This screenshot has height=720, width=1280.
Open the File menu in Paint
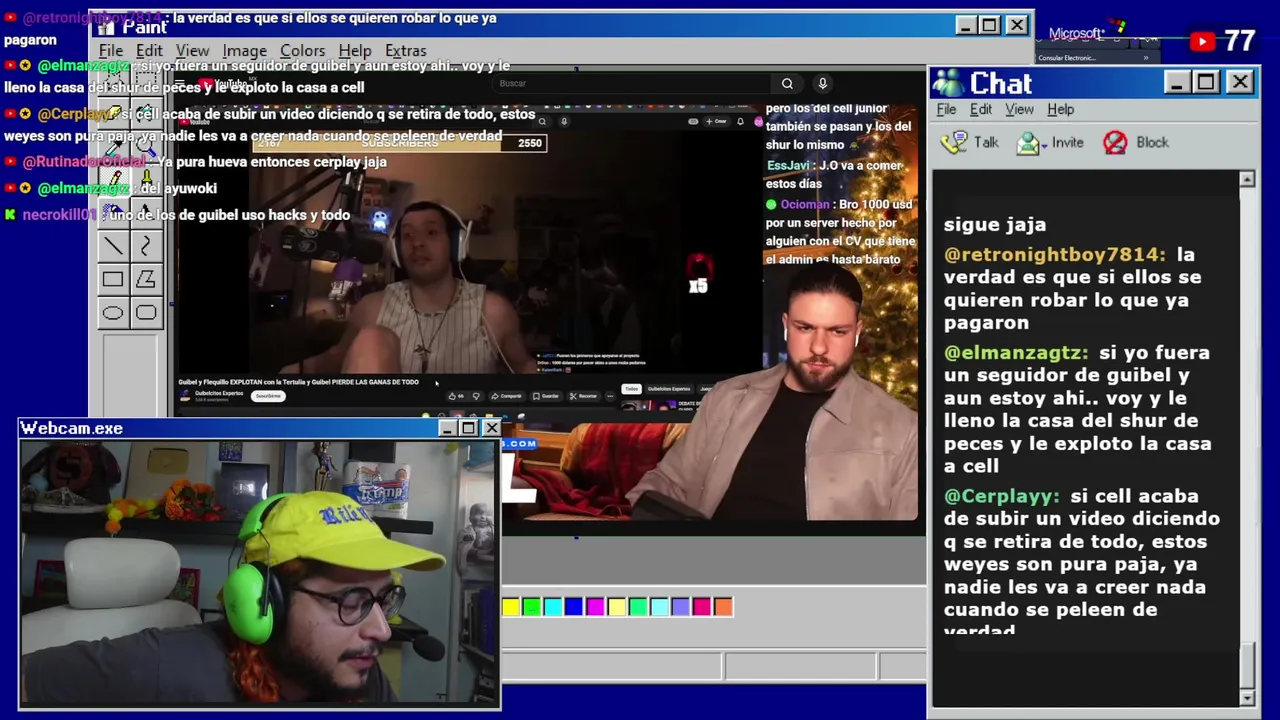pyautogui.click(x=111, y=51)
